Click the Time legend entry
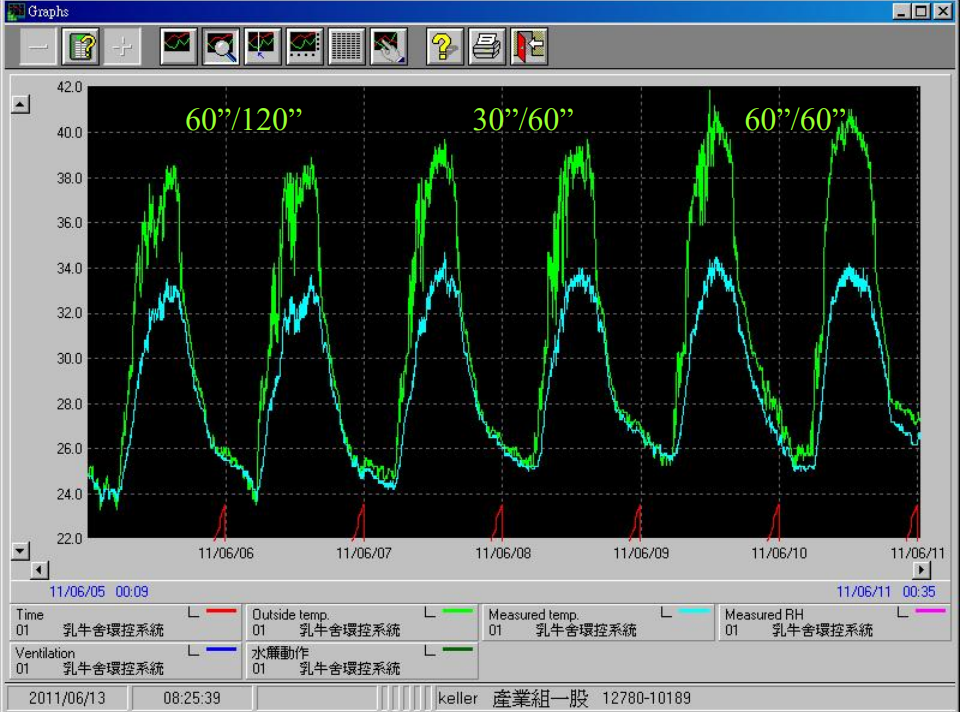The width and height of the screenshot is (960, 712). [x=126, y=622]
